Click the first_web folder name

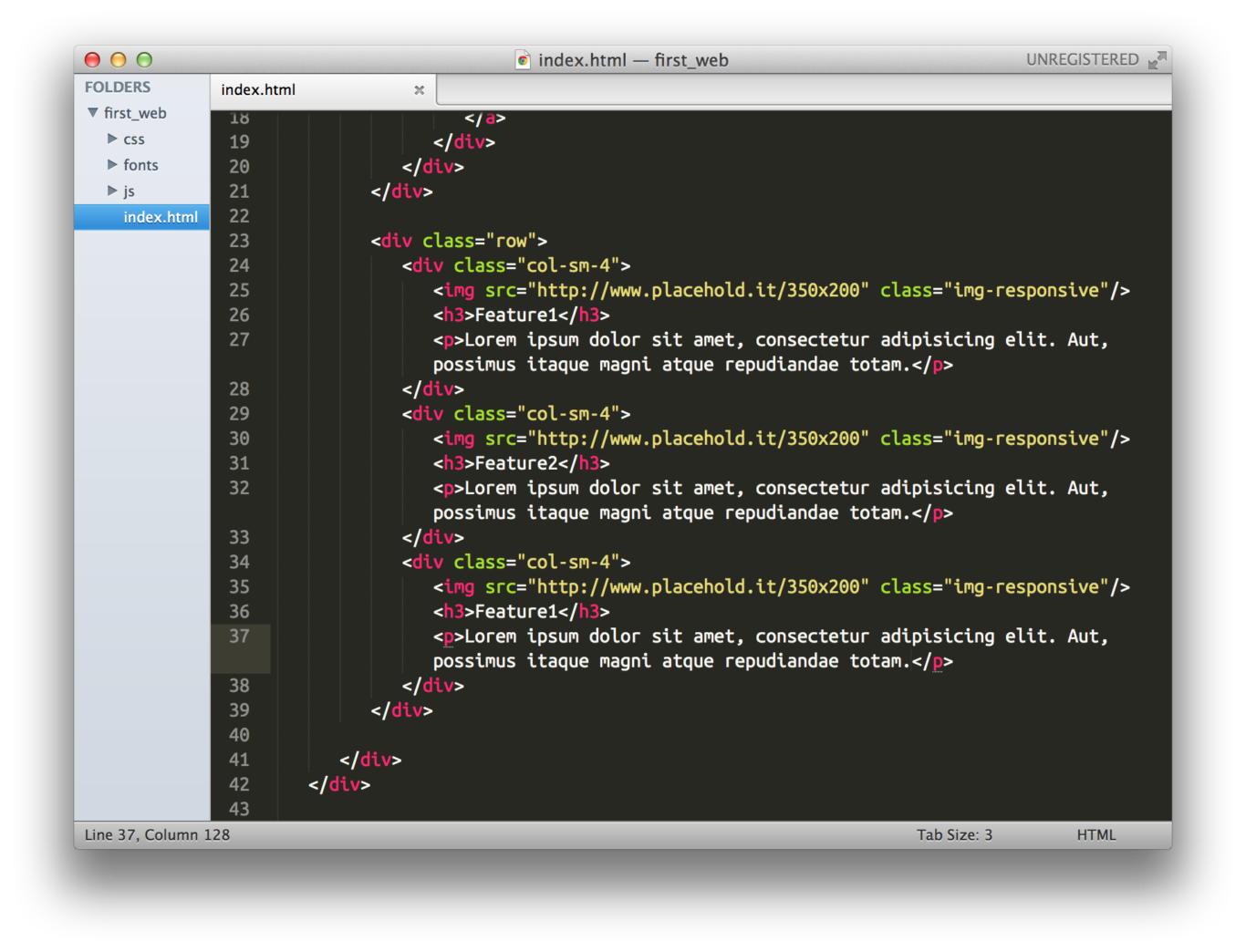point(135,113)
